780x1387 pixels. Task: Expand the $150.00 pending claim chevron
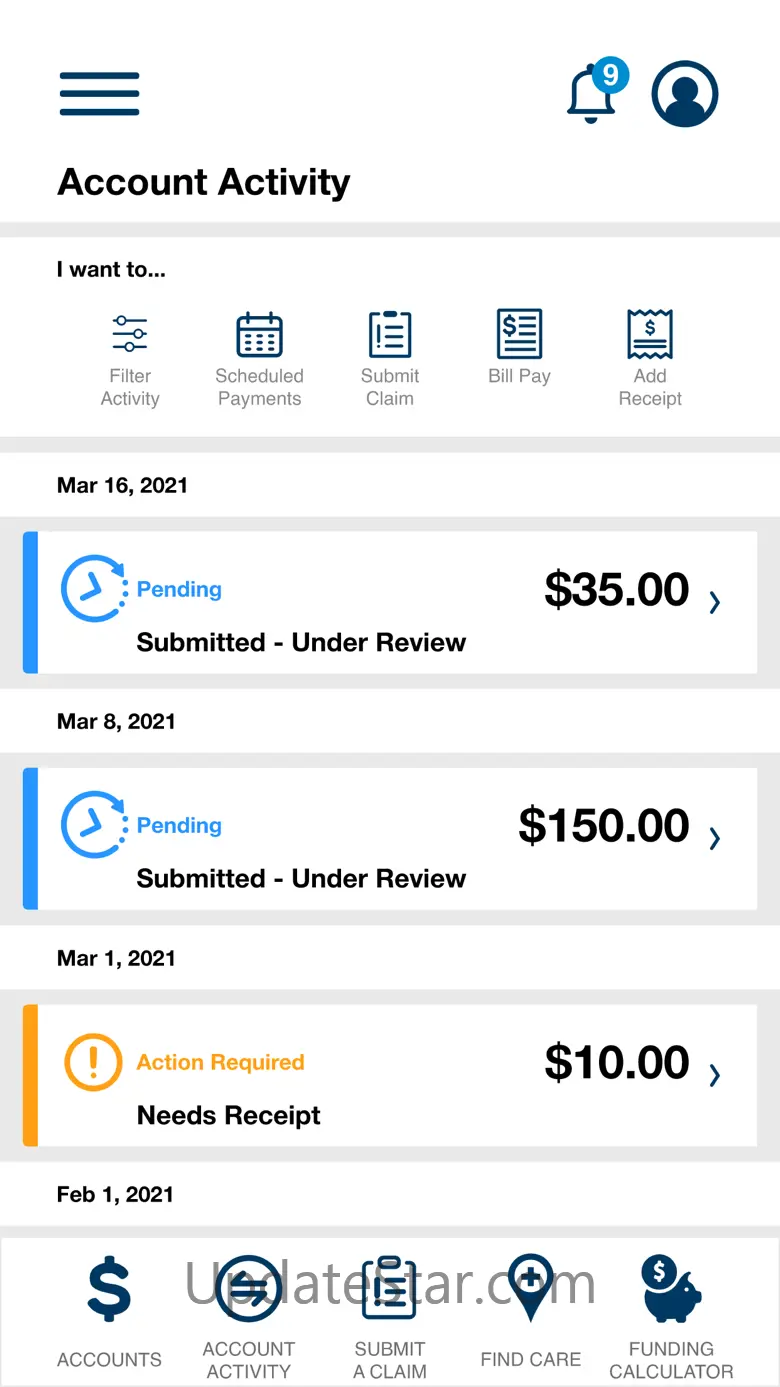tap(714, 838)
